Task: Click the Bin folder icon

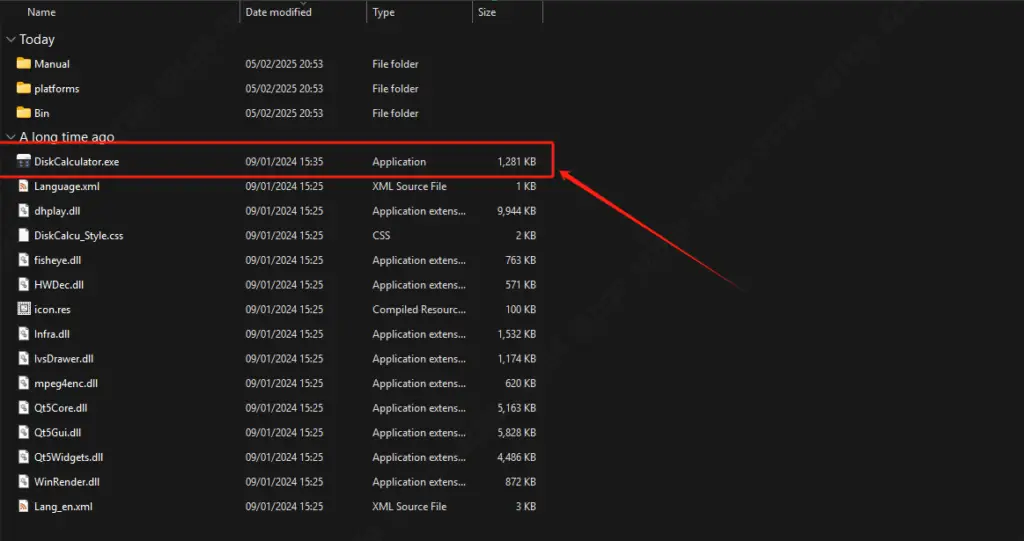Action: pos(24,113)
